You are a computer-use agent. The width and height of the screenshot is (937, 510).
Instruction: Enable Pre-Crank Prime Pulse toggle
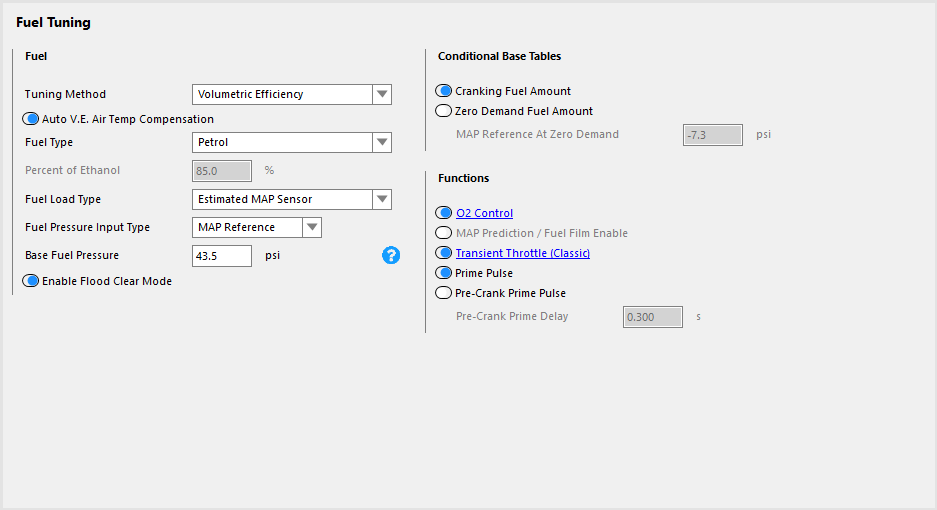click(x=443, y=293)
